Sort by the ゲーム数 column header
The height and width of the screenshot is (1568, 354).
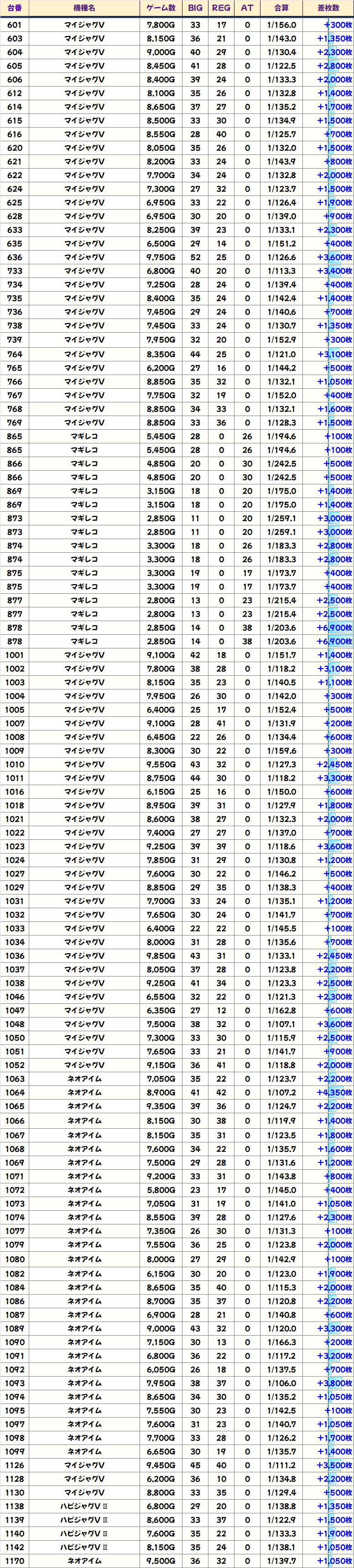pyautogui.click(x=161, y=8)
